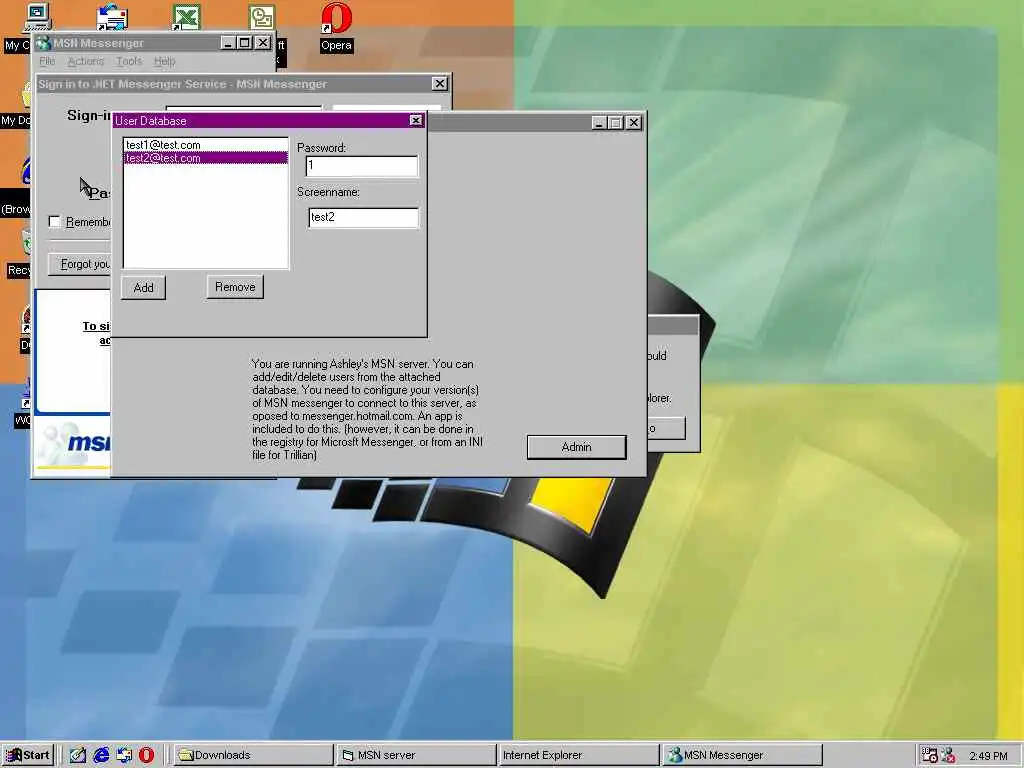Switch to MSN Messenger taskbar button
The width and height of the screenshot is (1024, 768).
[741, 755]
